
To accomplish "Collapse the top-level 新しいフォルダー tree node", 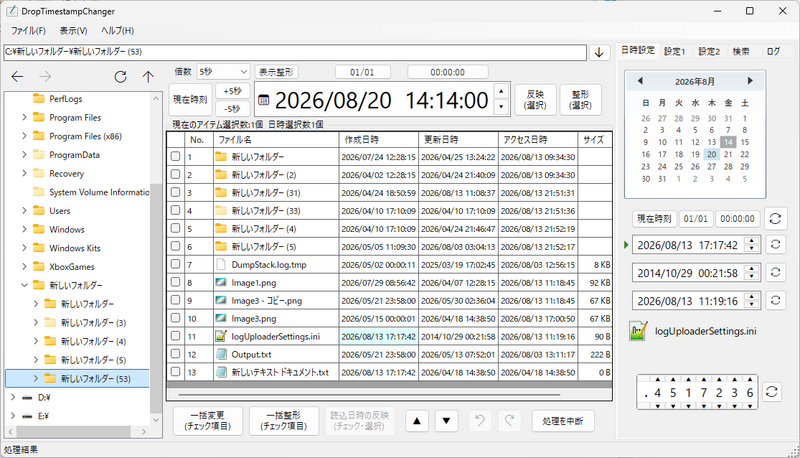I will (24, 285).
